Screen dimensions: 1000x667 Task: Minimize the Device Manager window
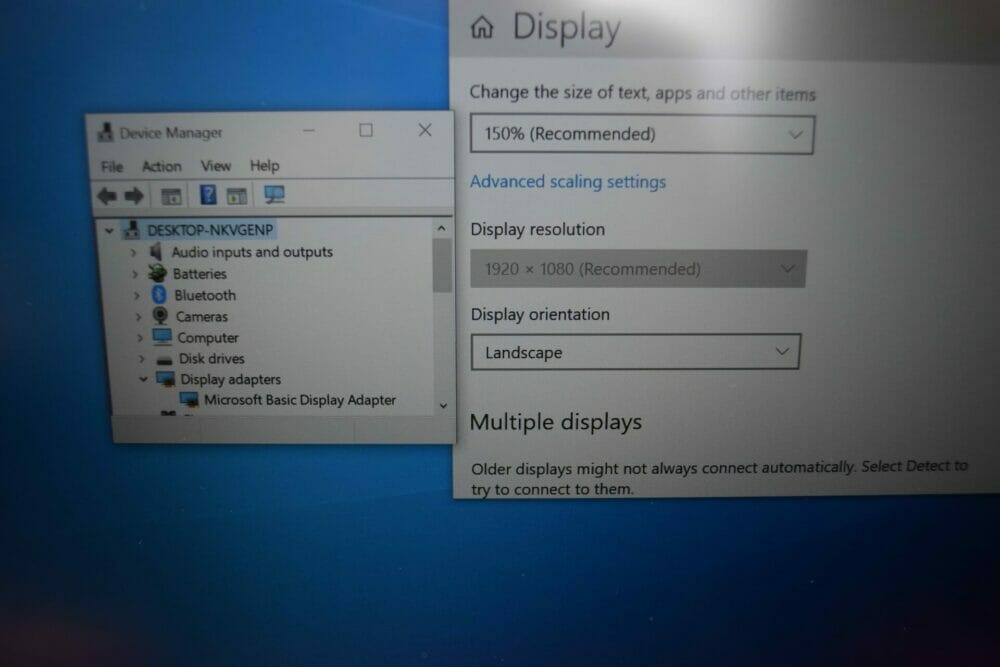309,131
